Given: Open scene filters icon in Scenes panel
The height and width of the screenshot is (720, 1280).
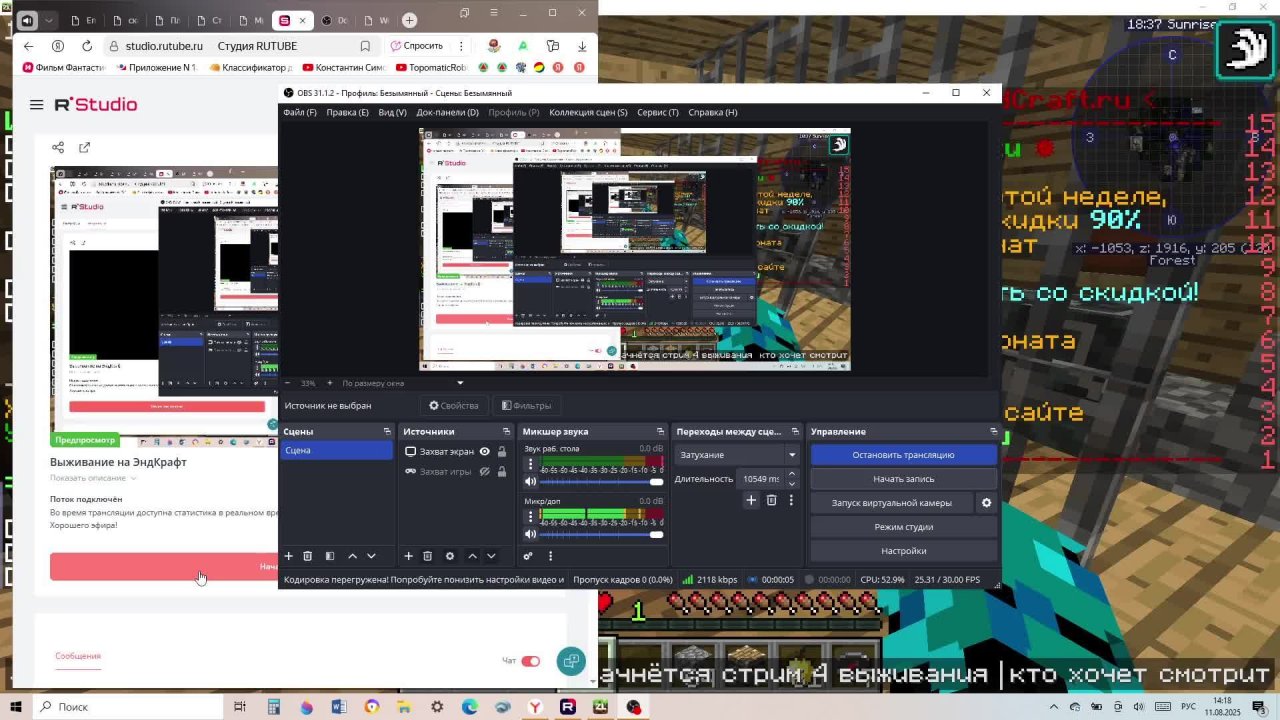Looking at the screenshot, I should pos(330,556).
